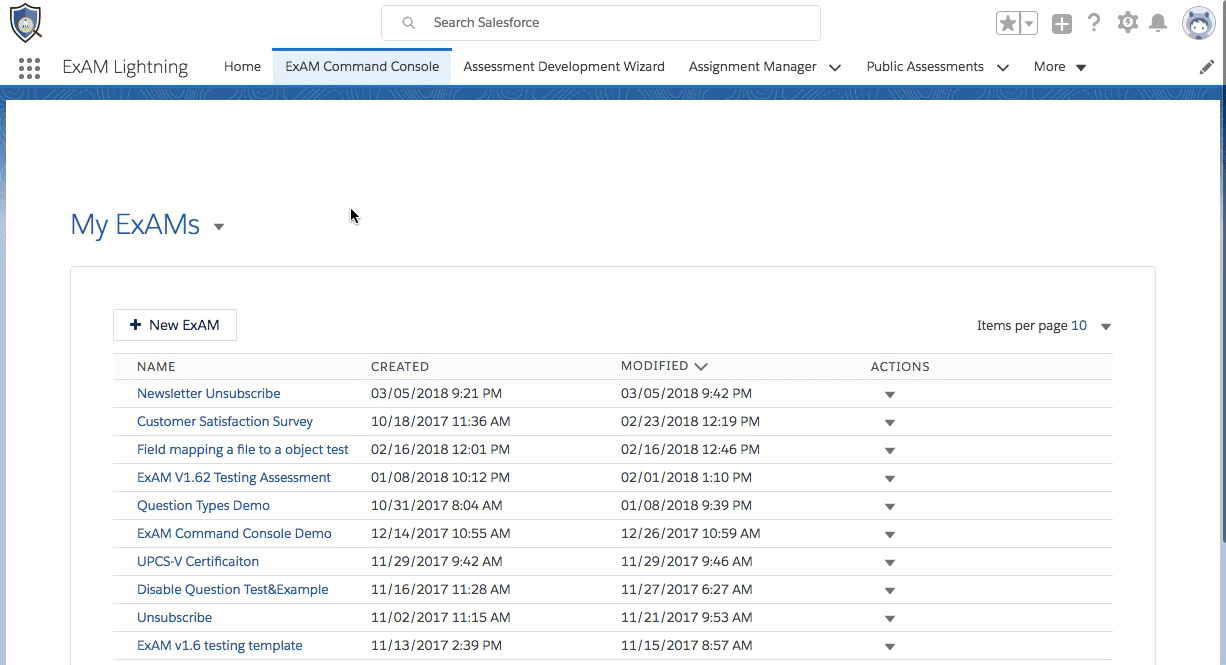This screenshot has width=1226, height=665.
Task: Open actions menu for Unsubscribe row
Action: click(890, 619)
